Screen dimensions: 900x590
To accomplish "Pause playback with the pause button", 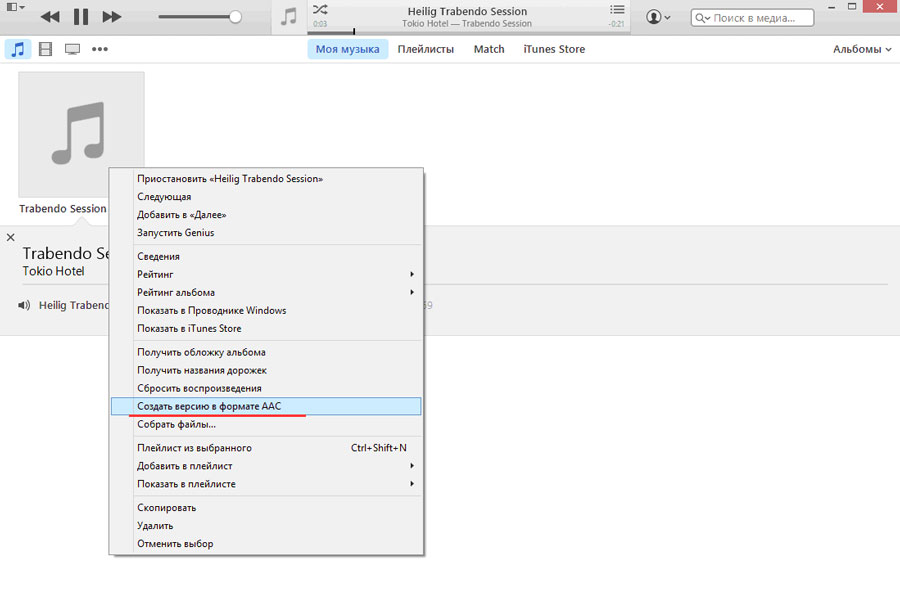I will [81, 17].
